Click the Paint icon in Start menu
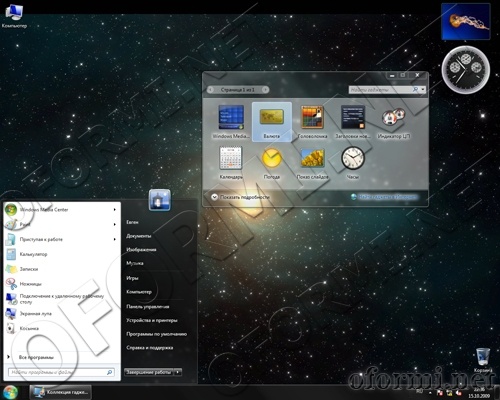Screen dimensions: 500x400 pyautogui.click(x=11, y=224)
